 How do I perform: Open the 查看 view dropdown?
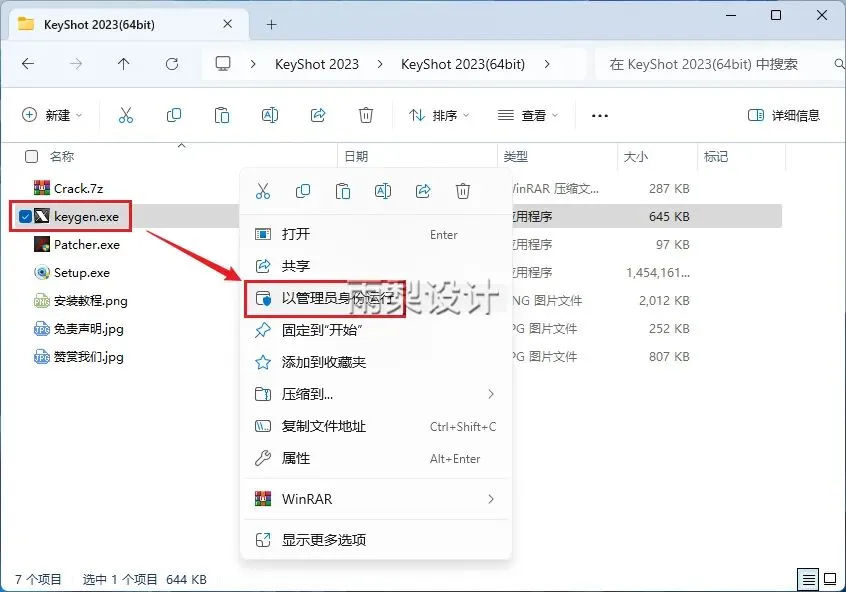tap(528, 115)
